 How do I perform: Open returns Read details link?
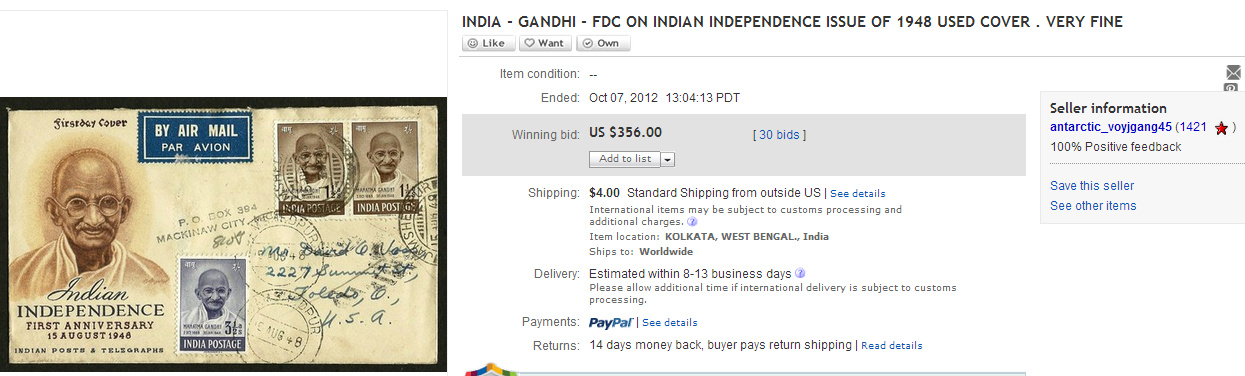click(x=891, y=346)
